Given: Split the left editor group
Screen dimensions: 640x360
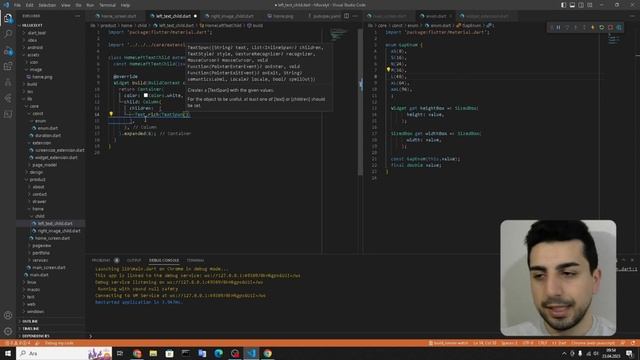Looking at the screenshot, I should (x=346, y=16).
